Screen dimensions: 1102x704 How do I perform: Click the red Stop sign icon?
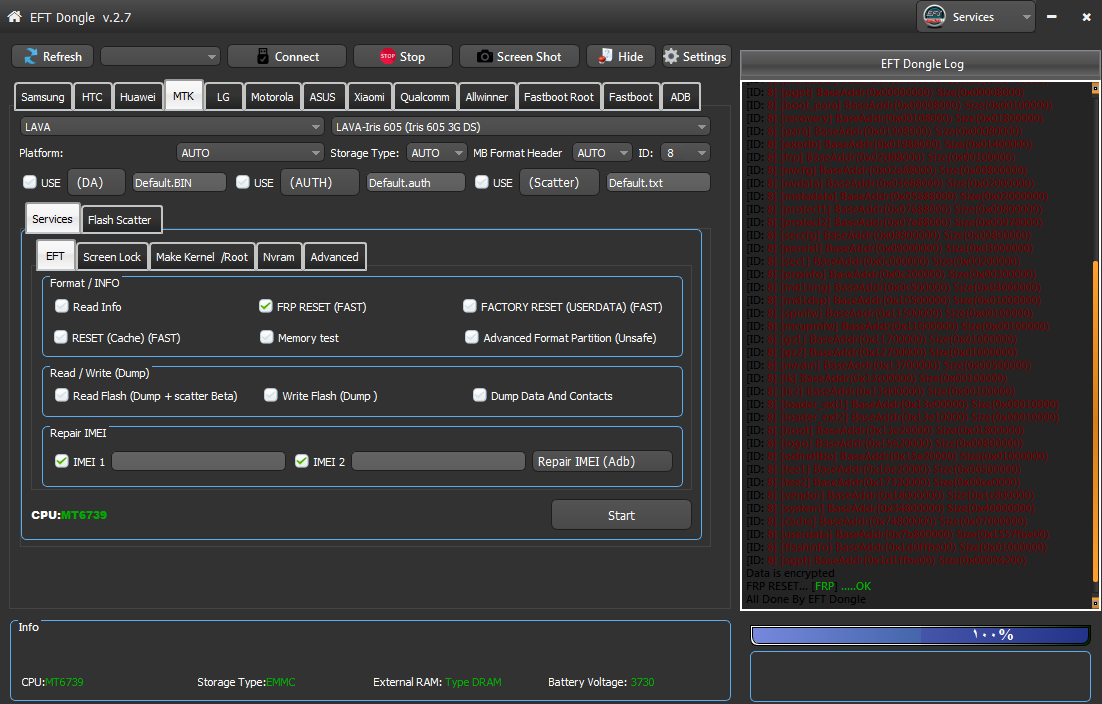(387, 56)
